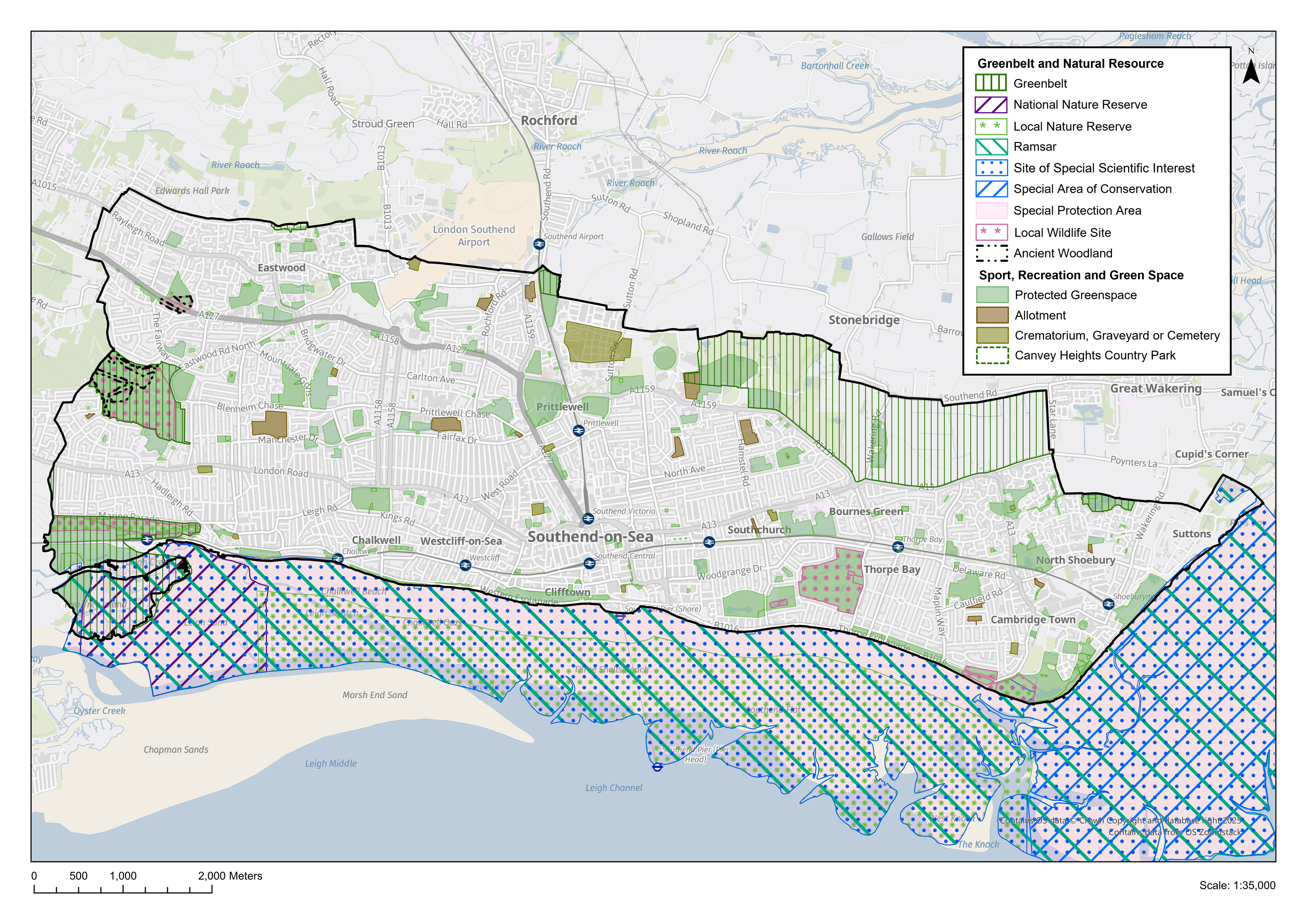Click the Chalkwell railway station icon
1307x924 pixels.
click(338, 559)
